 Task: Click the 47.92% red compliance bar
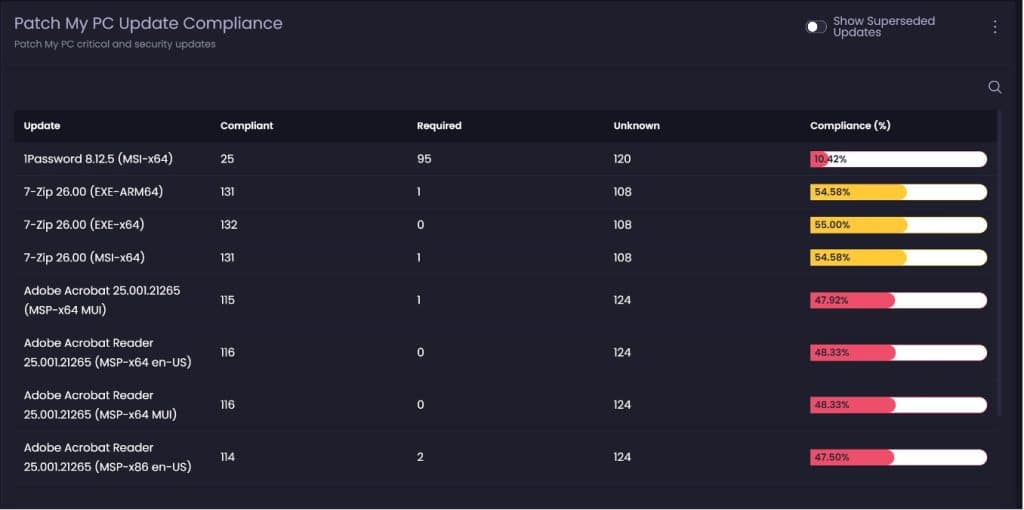pyautogui.click(x=898, y=300)
